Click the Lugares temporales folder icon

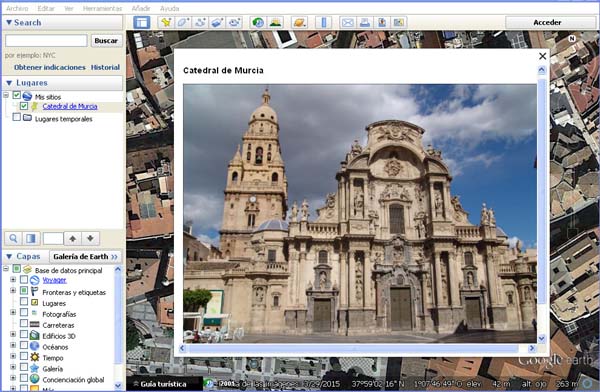tap(27, 118)
